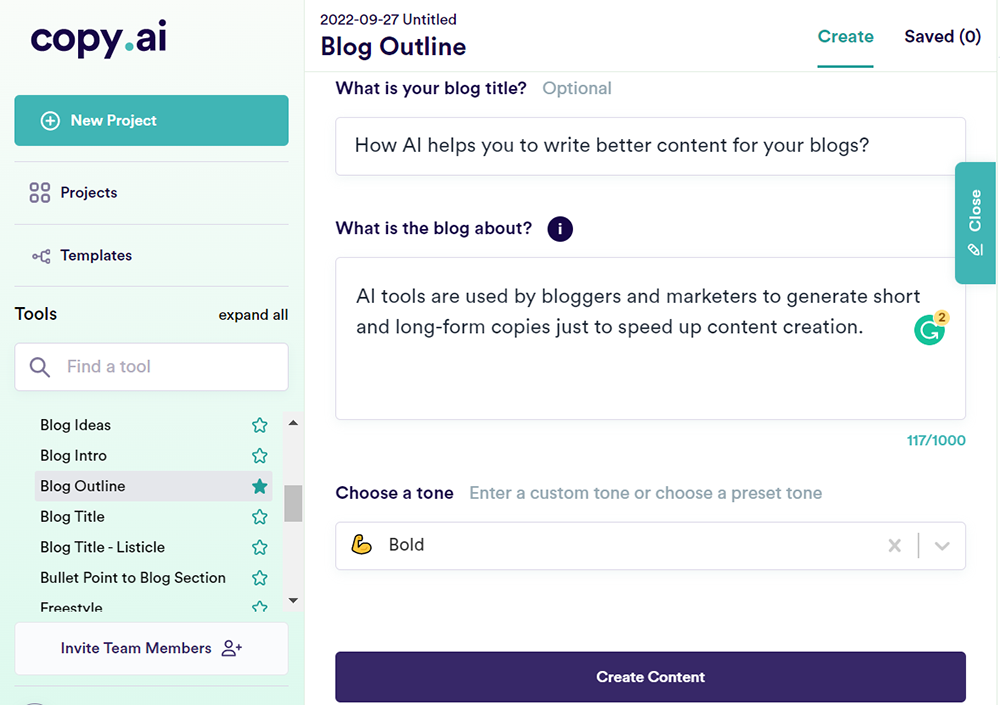Select the Create tab
The image size is (1000, 705).
point(845,37)
